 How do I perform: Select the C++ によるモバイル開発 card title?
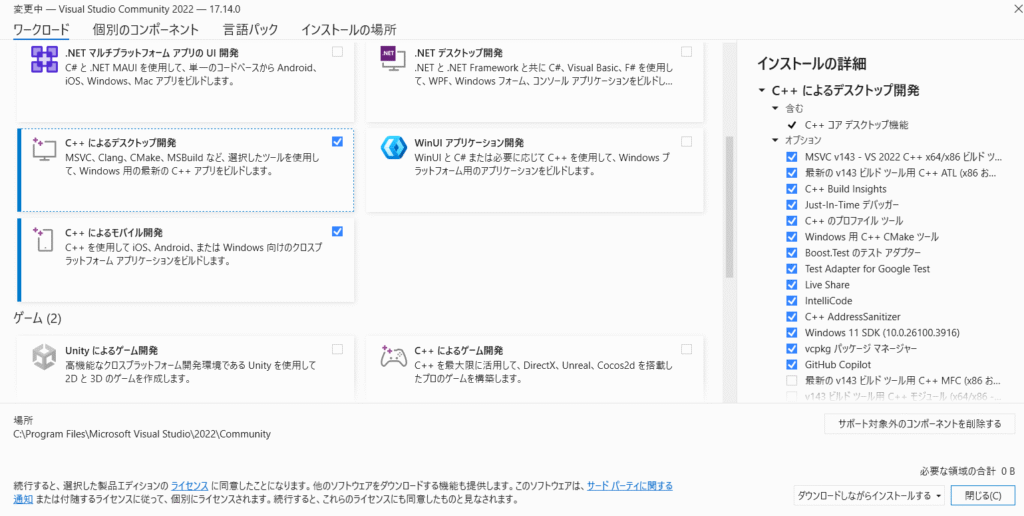point(114,233)
